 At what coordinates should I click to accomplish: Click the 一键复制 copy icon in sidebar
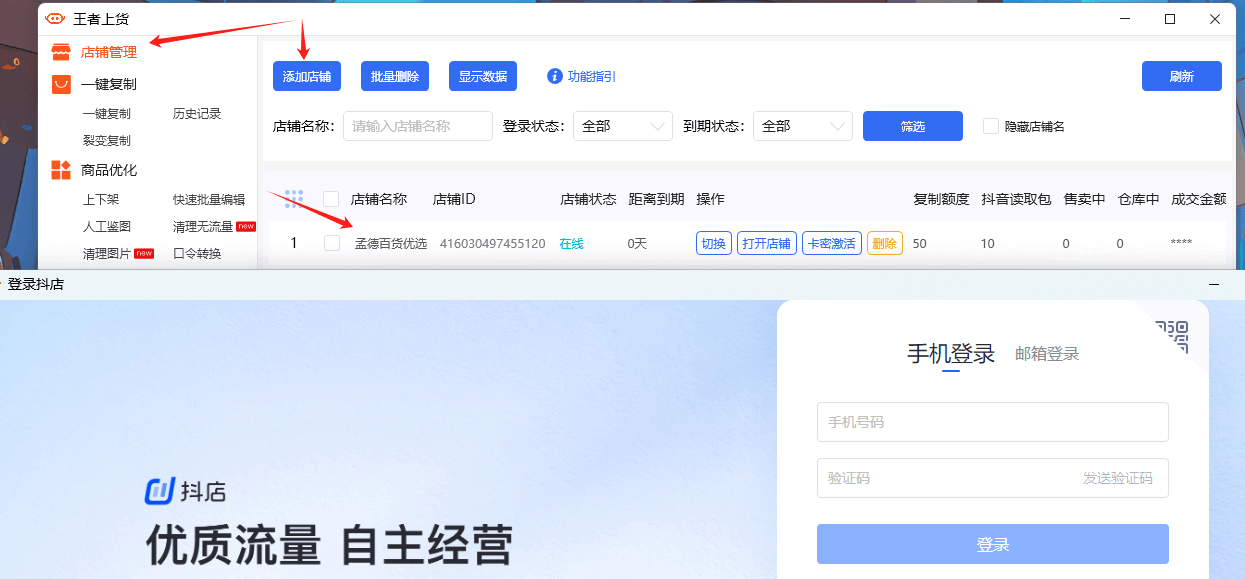[60, 81]
